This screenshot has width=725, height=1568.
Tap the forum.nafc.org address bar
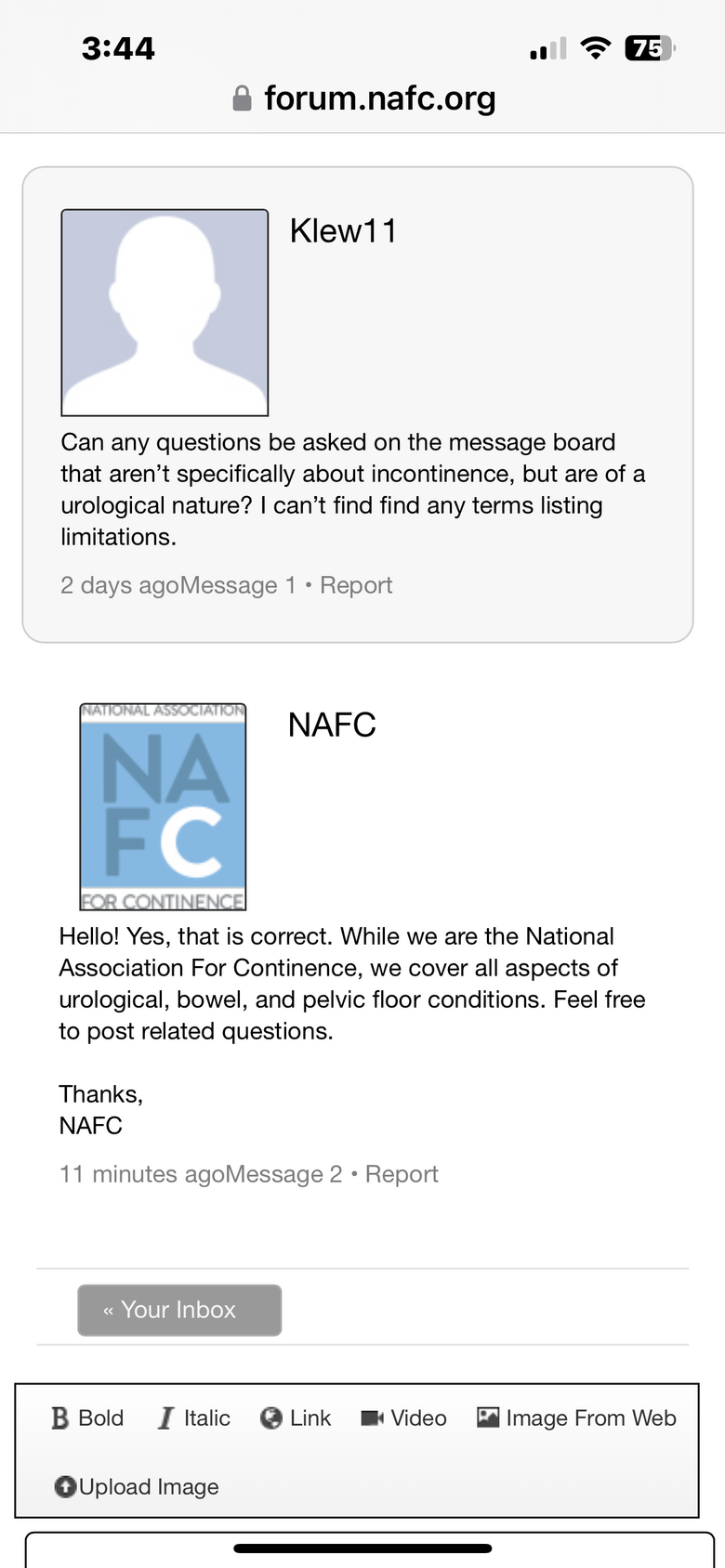tap(379, 98)
